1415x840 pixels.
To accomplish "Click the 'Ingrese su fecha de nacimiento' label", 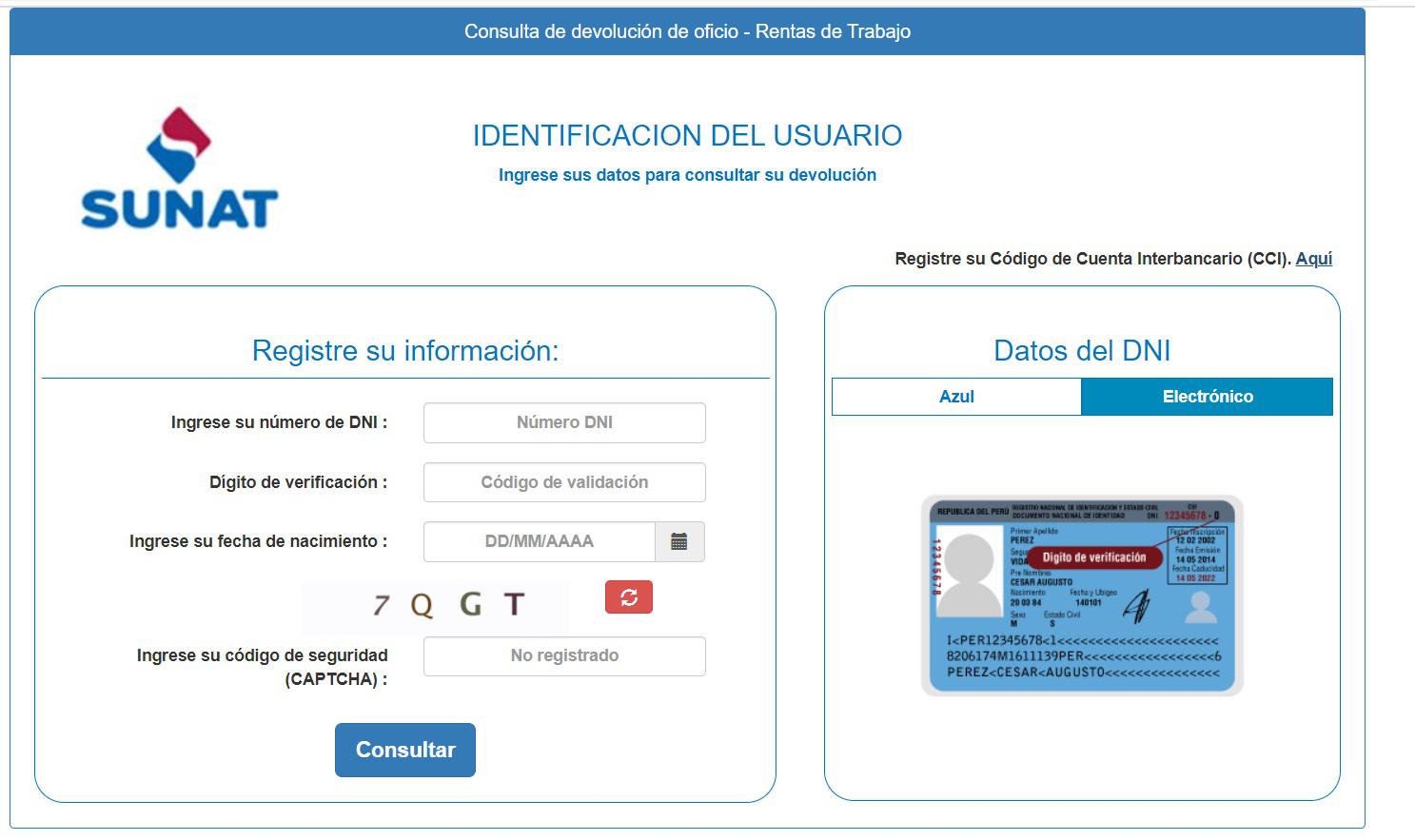I will pyautogui.click(x=258, y=541).
